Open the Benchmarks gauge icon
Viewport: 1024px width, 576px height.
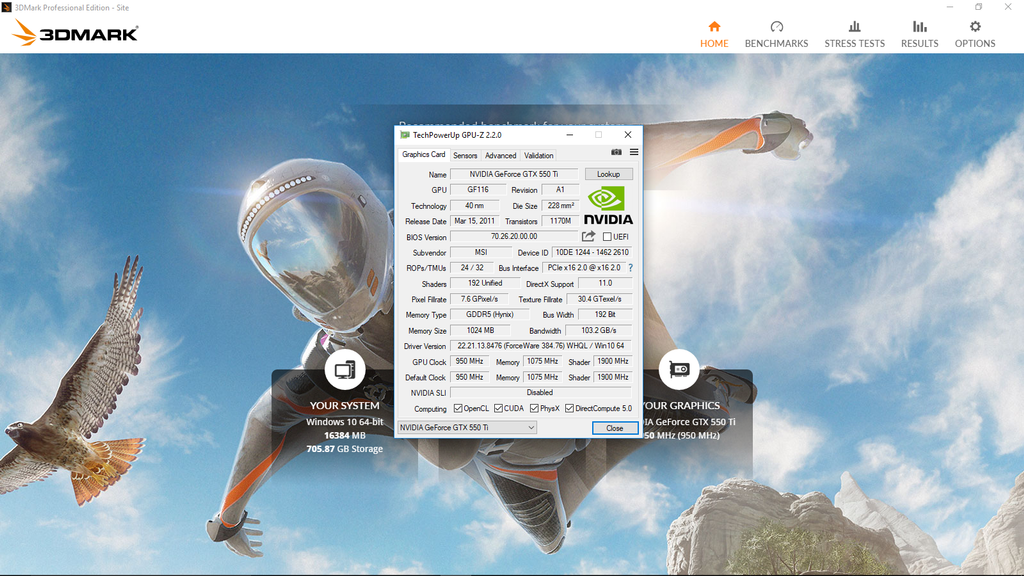776,27
